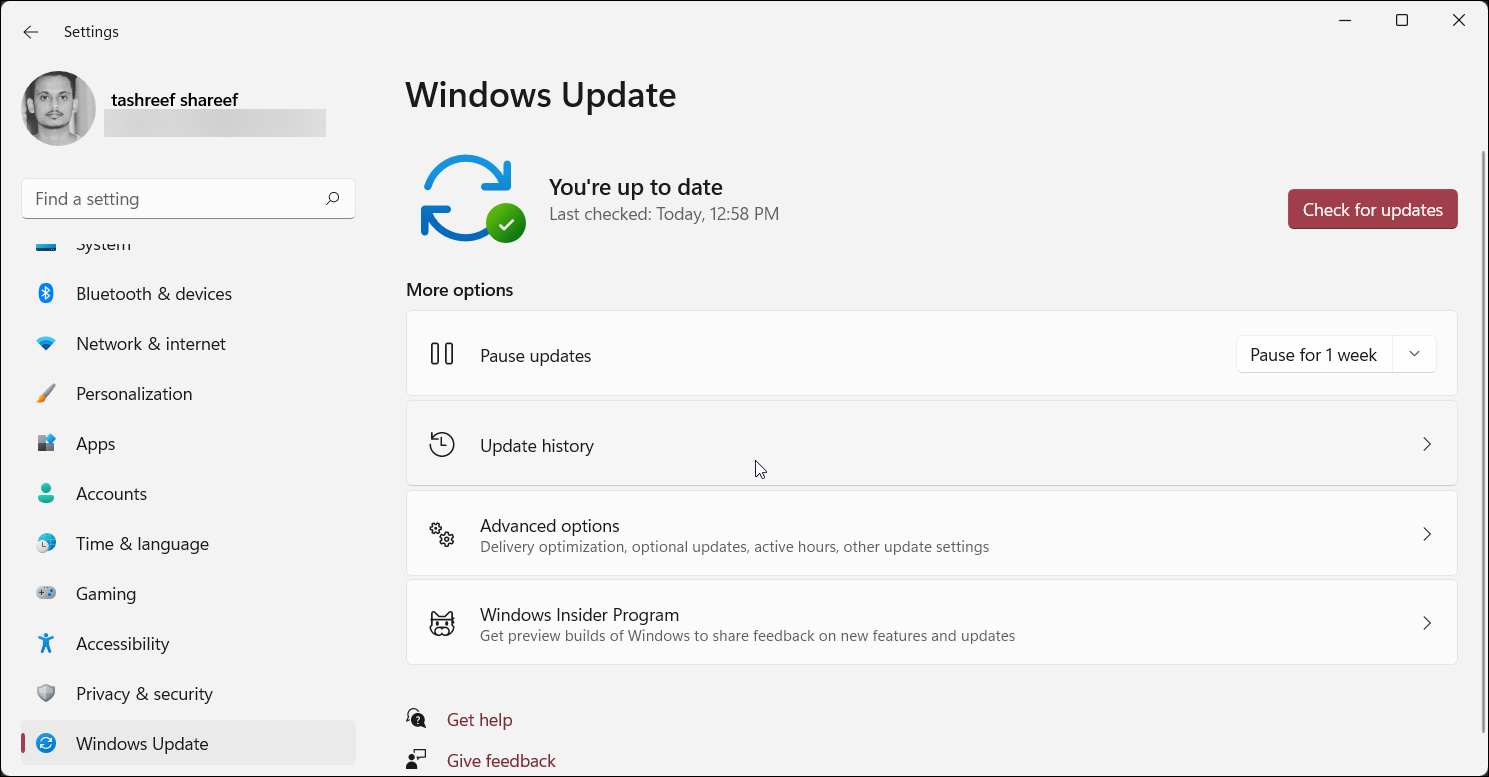
Task: Click the You're up to date status text
Action: (x=636, y=187)
